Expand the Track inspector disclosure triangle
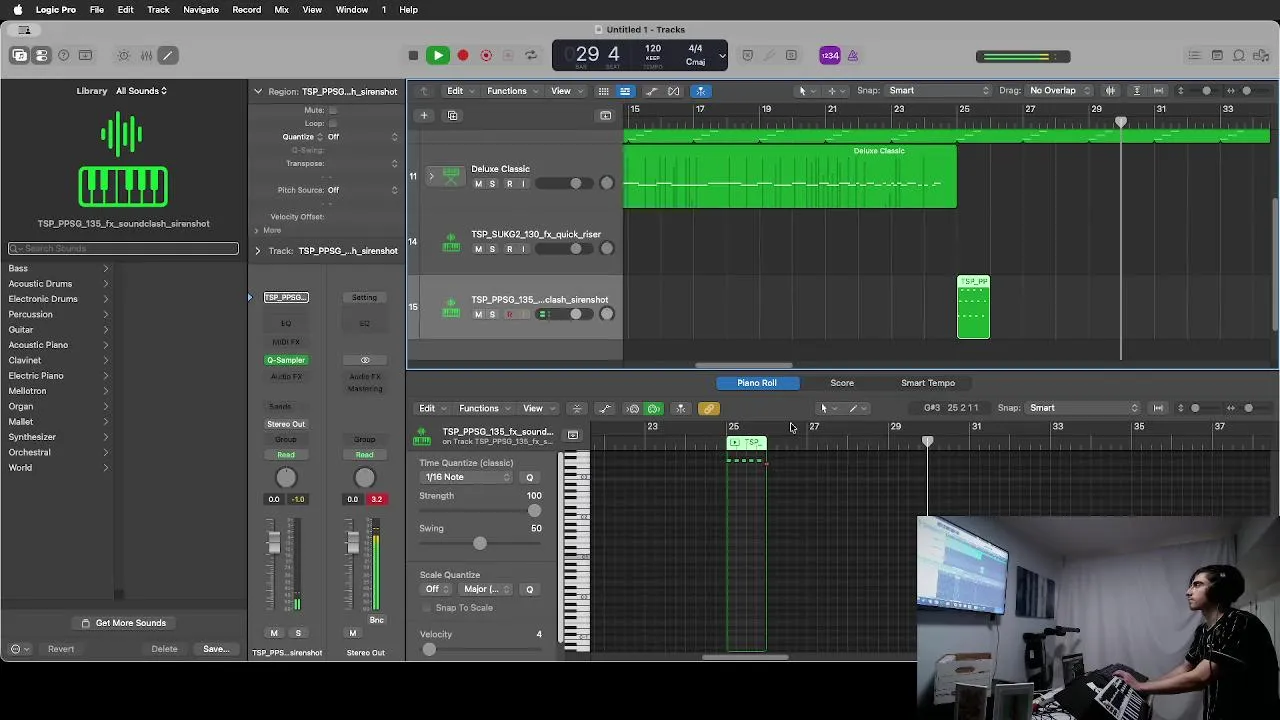Viewport: 1280px width, 720px height. point(258,251)
